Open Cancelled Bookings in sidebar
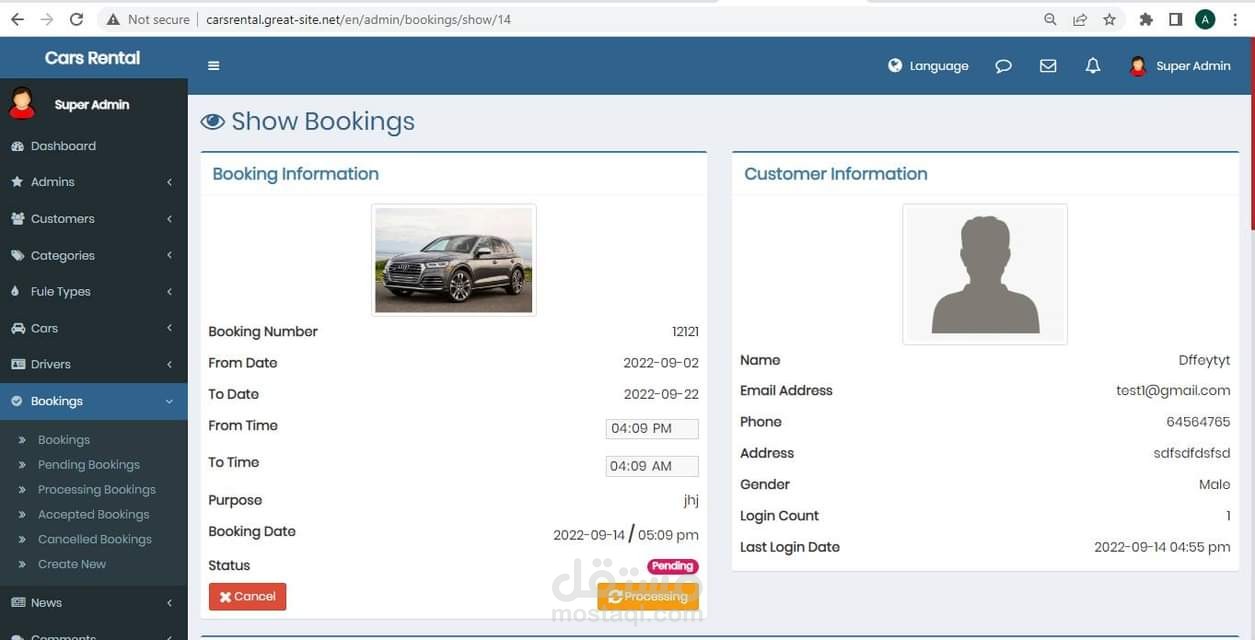 pos(95,540)
